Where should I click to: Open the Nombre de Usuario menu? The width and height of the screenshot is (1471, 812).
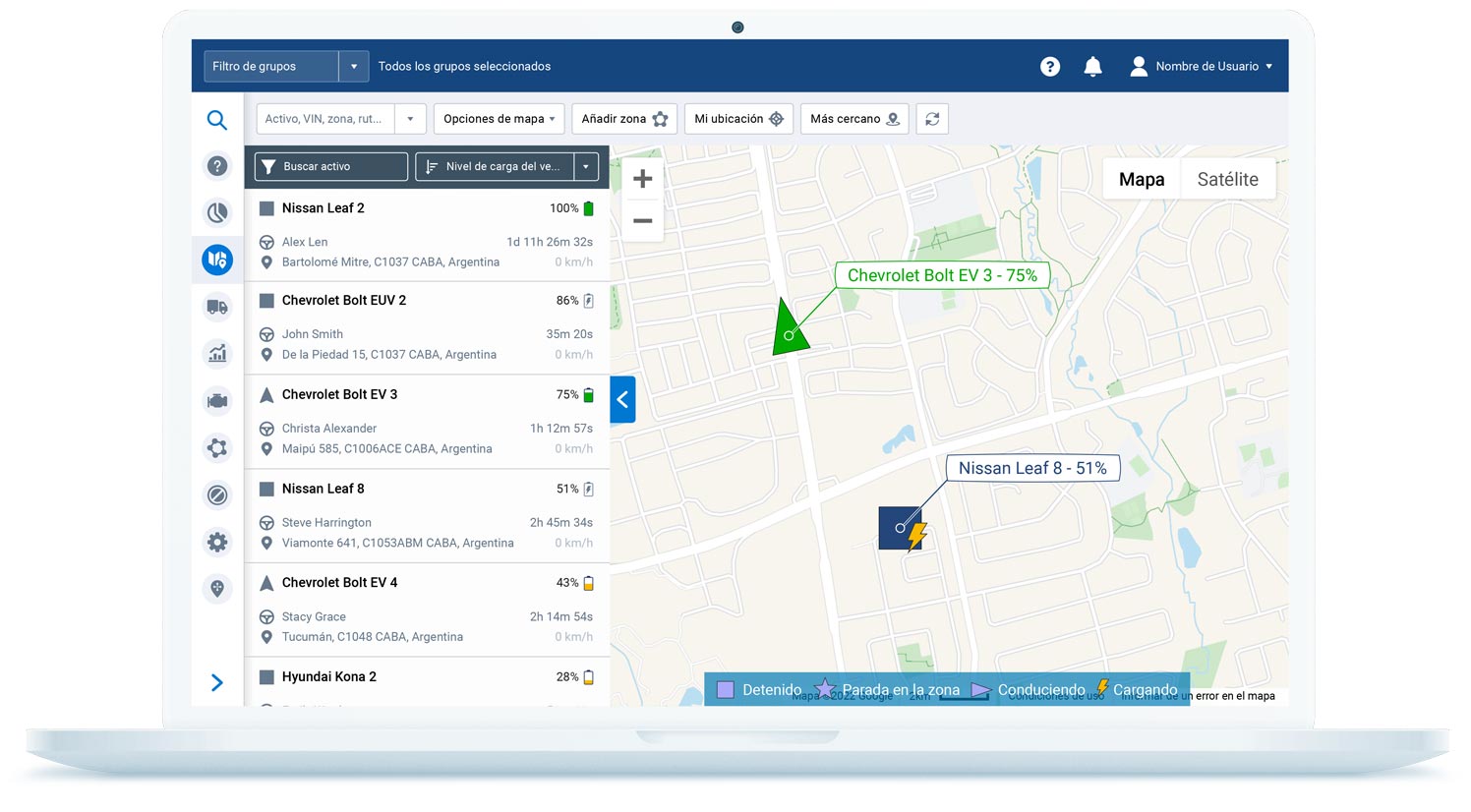click(1202, 66)
